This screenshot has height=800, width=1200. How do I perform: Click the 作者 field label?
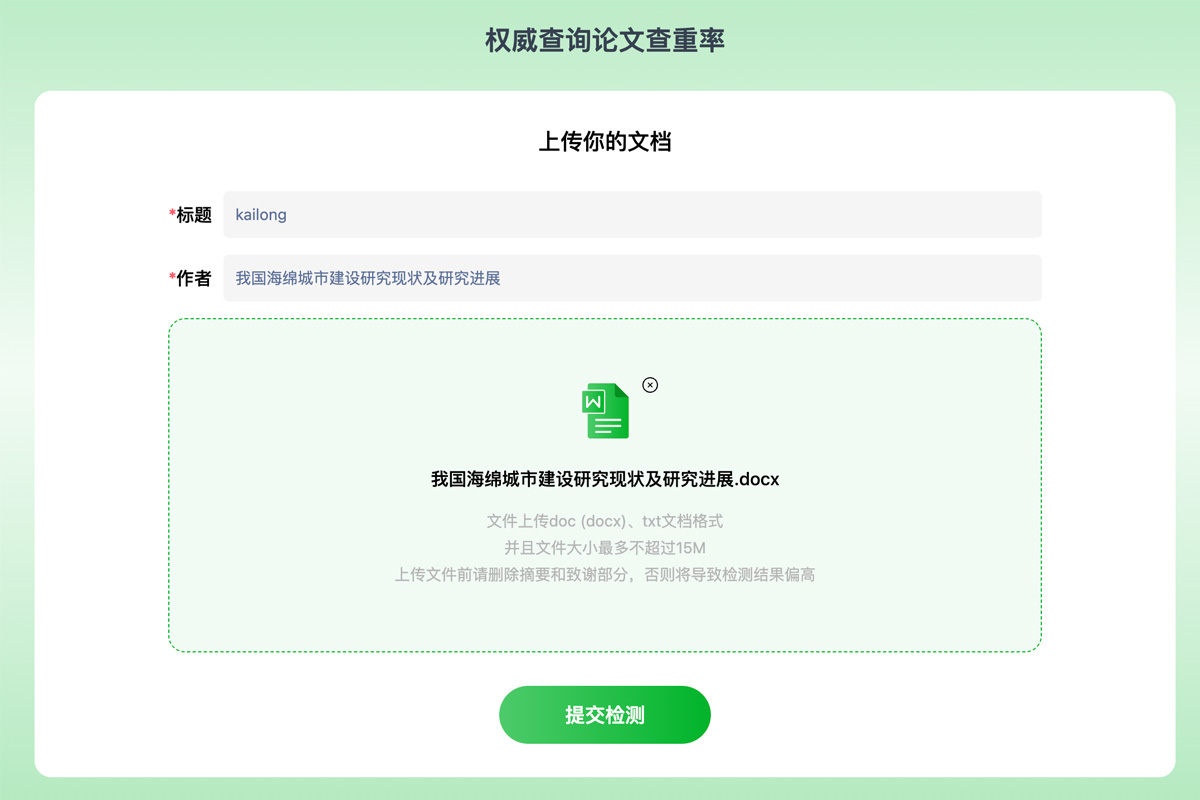(194, 278)
